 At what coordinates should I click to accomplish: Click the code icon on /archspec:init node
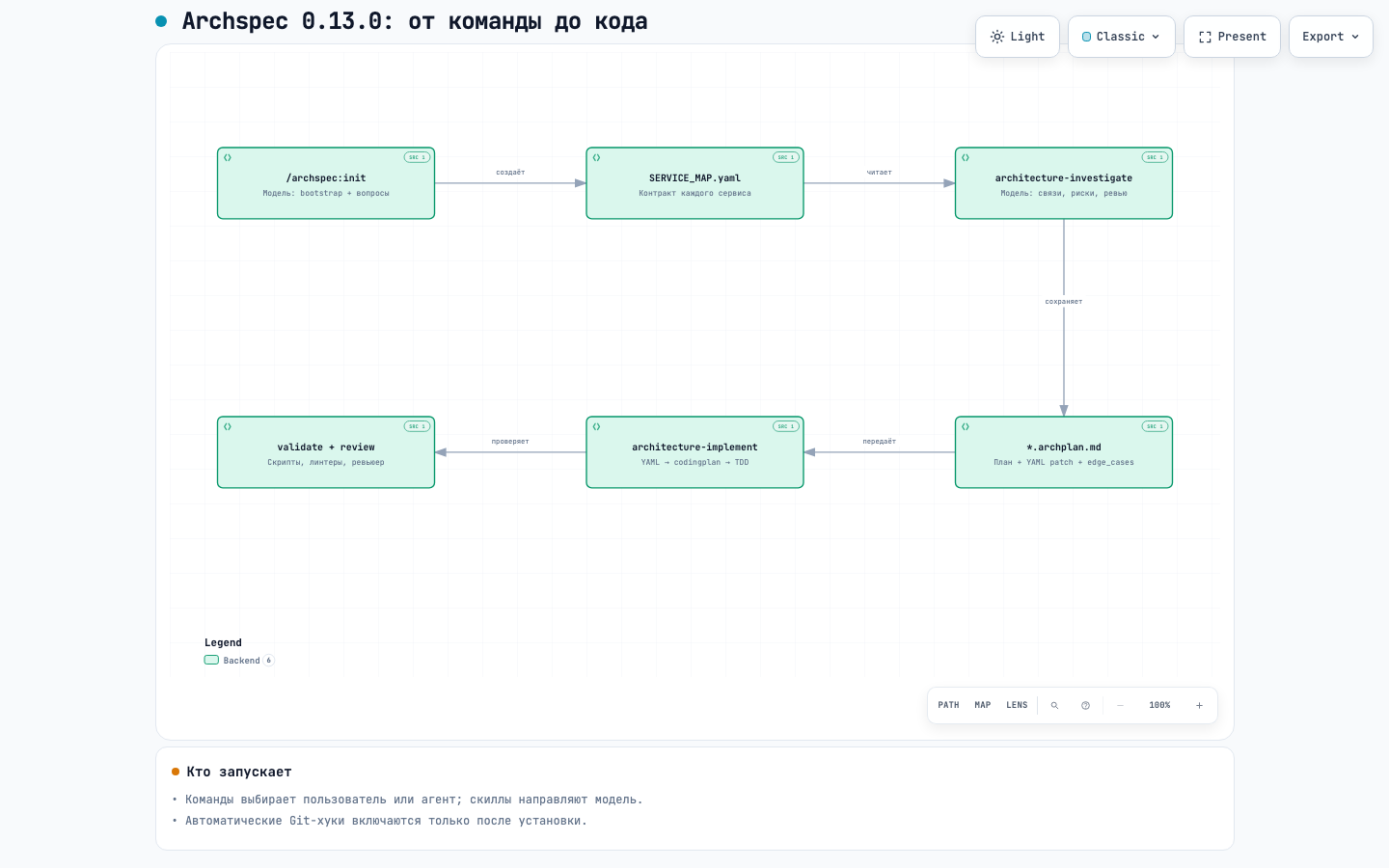(x=228, y=157)
